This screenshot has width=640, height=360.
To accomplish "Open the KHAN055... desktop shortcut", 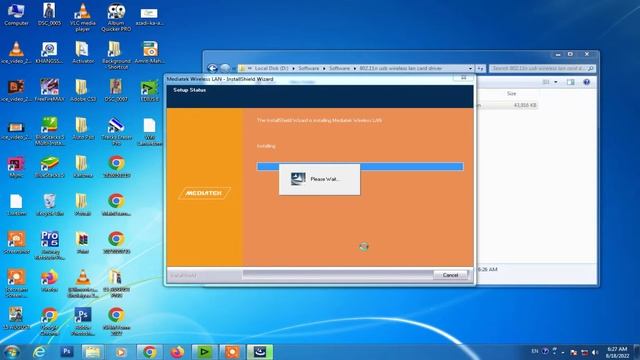I will pyautogui.click(x=49, y=53).
